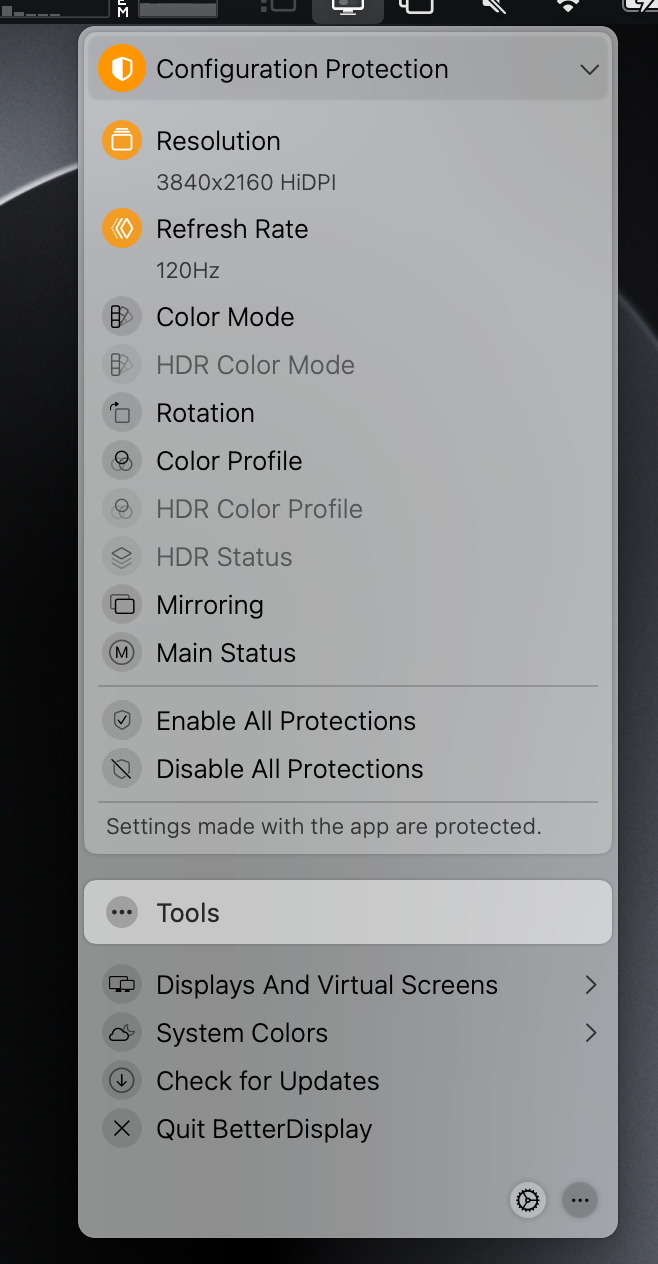
Task: Select the Rotation icon
Action: coord(121,412)
